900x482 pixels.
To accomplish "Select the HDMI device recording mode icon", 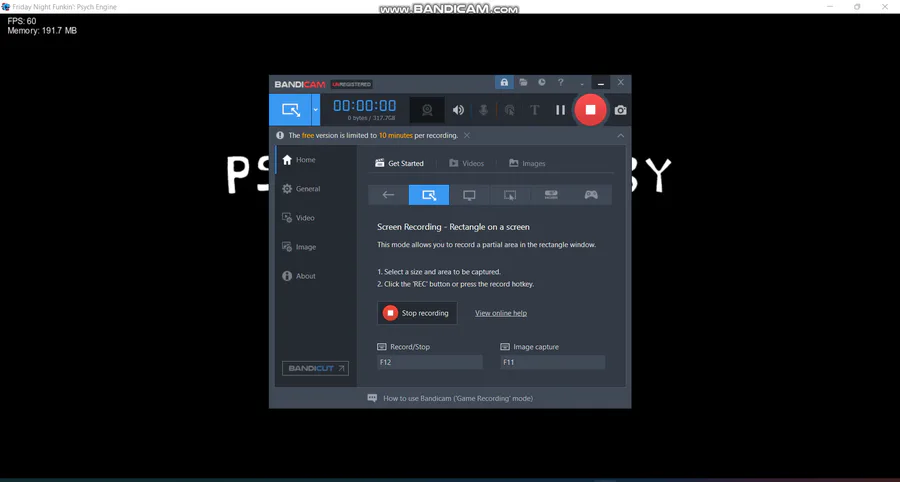I will tap(550, 195).
